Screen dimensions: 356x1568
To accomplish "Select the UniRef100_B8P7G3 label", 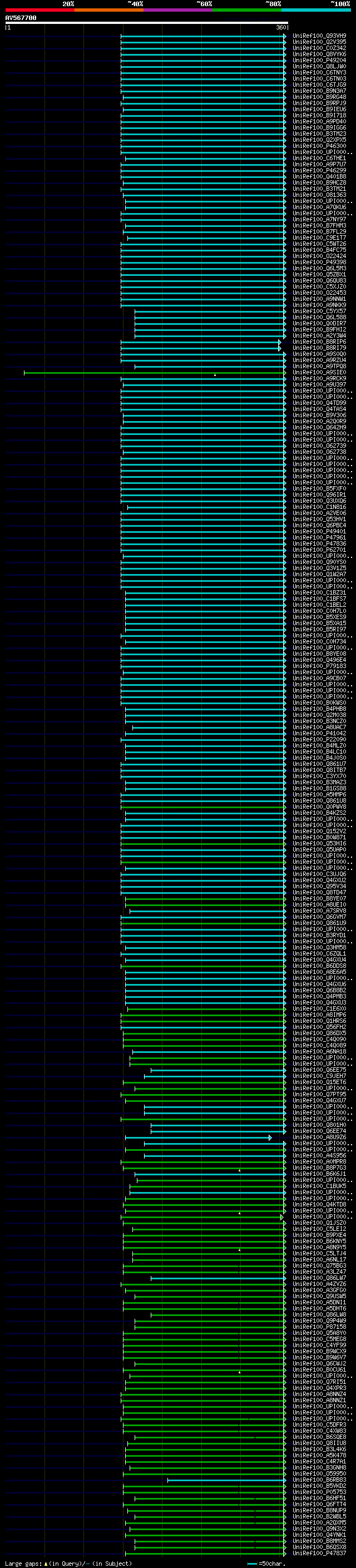I will (x=319, y=1168).
